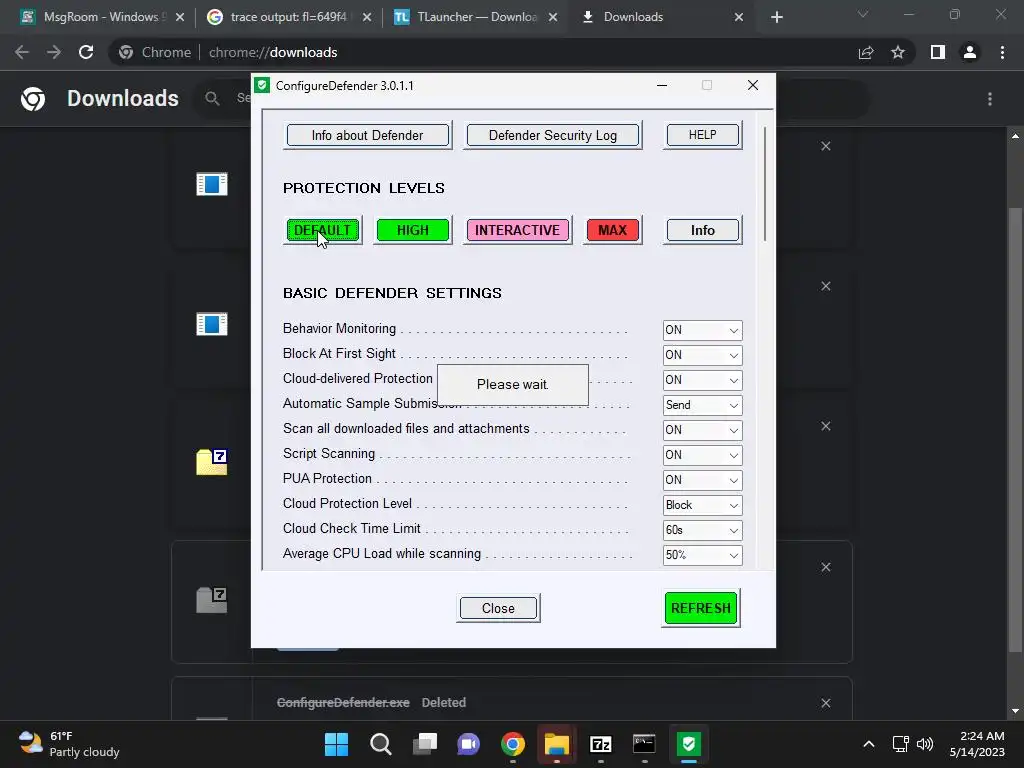Open Cloud-delivered Protection dropdown

click(x=702, y=380)
